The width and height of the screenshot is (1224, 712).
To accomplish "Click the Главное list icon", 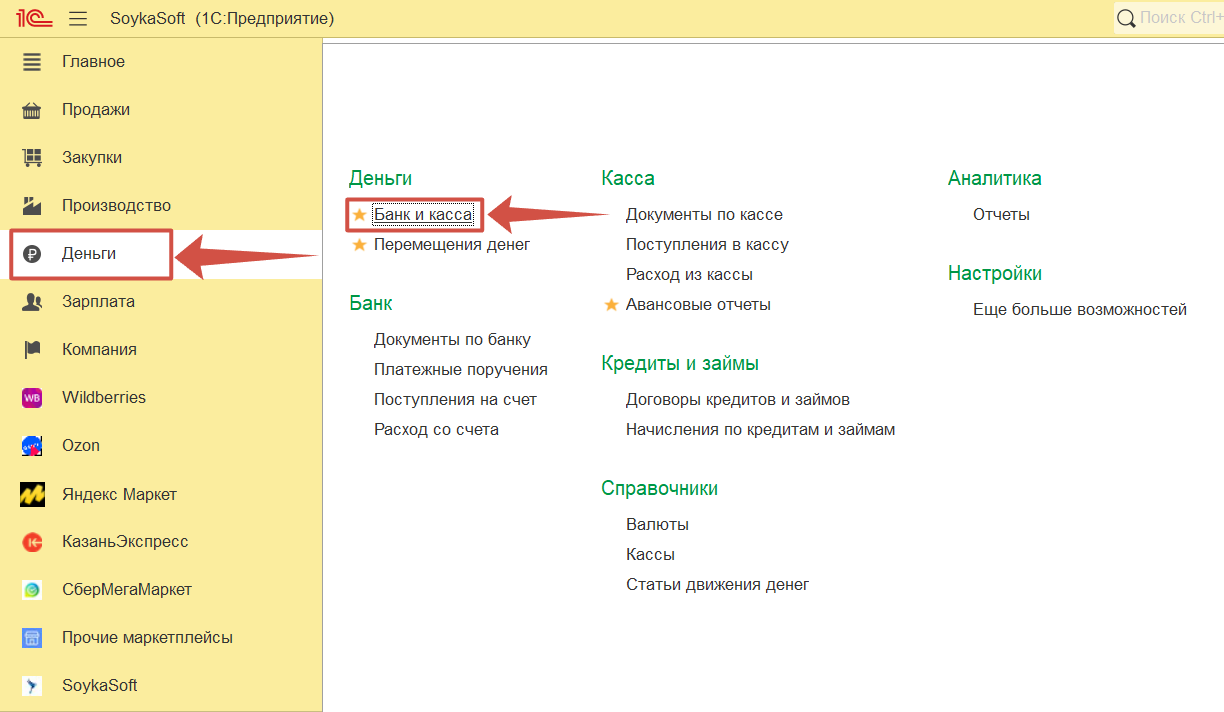I will [x=32, y=62].
